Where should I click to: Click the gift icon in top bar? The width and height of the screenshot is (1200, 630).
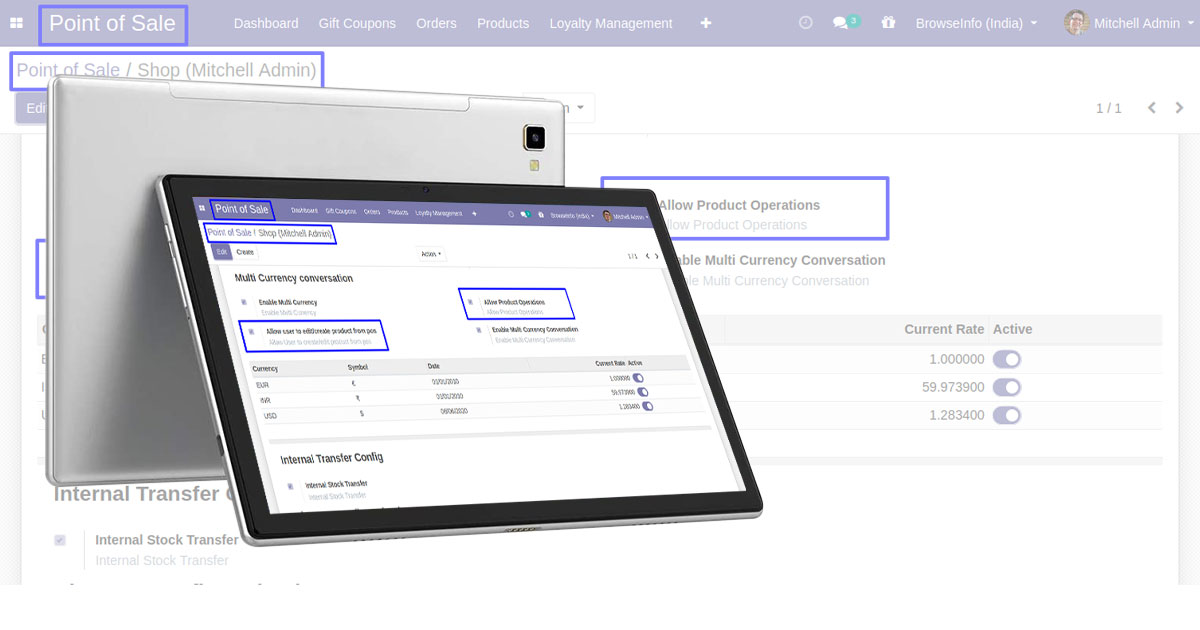(888, 23)
